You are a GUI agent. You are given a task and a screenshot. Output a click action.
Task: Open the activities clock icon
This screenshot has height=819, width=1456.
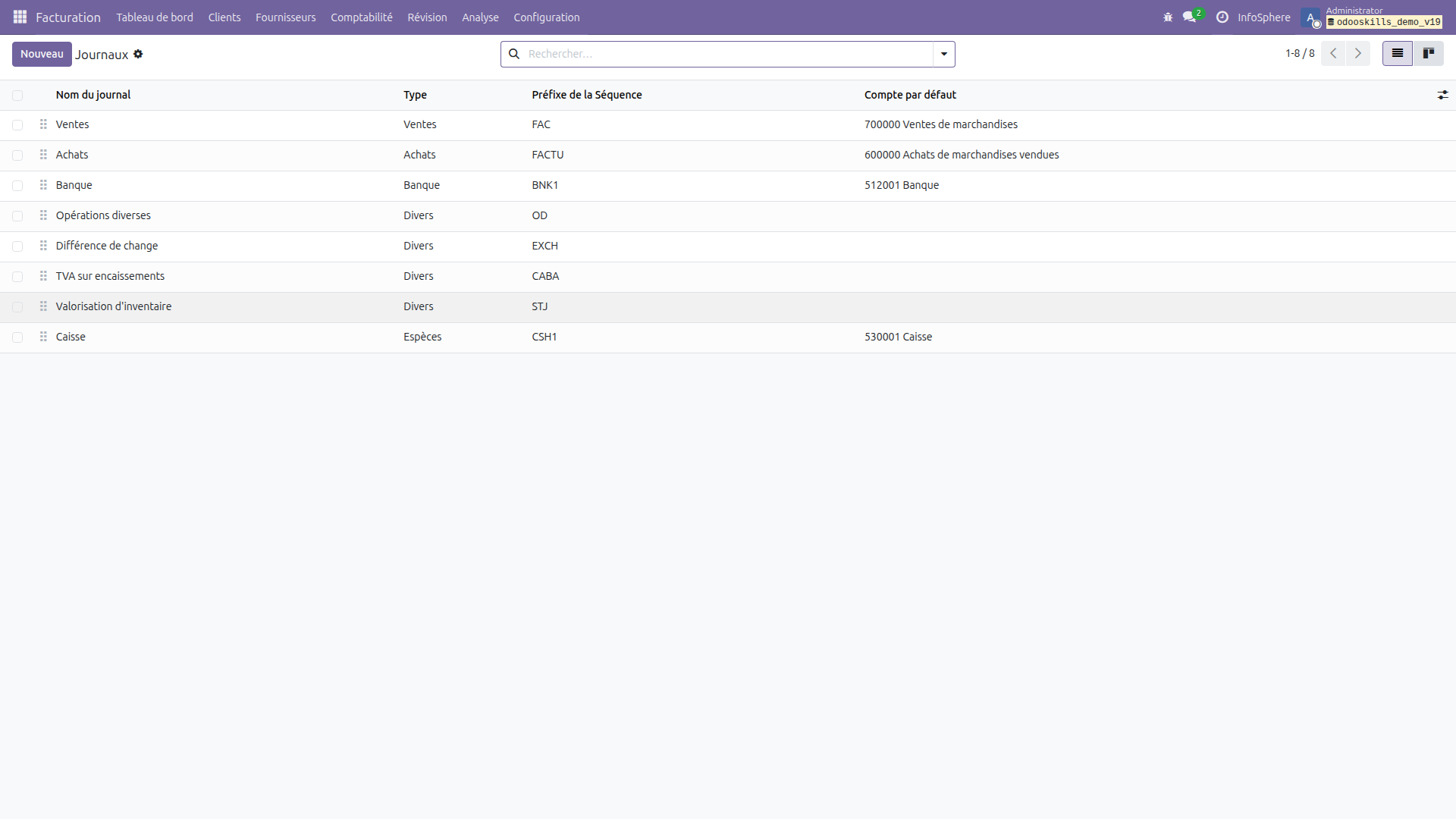coord(1222,17)
